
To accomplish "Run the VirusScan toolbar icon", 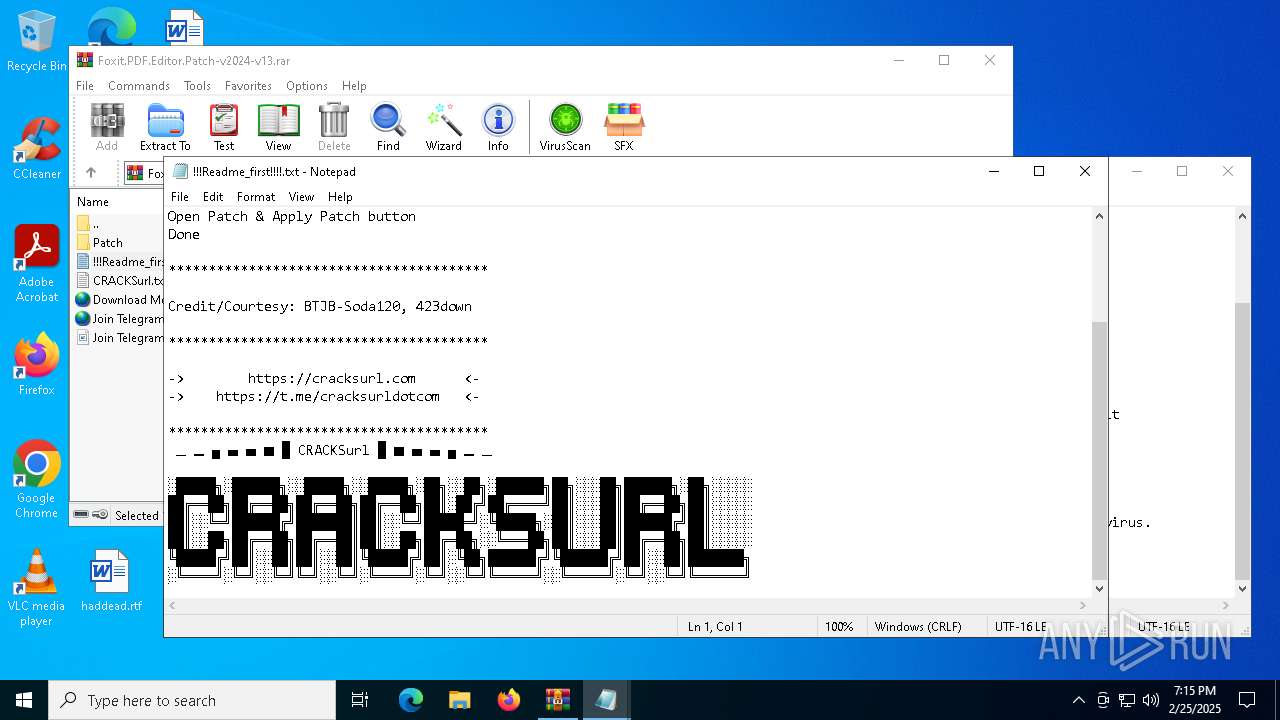I will [x=565, y=127].
